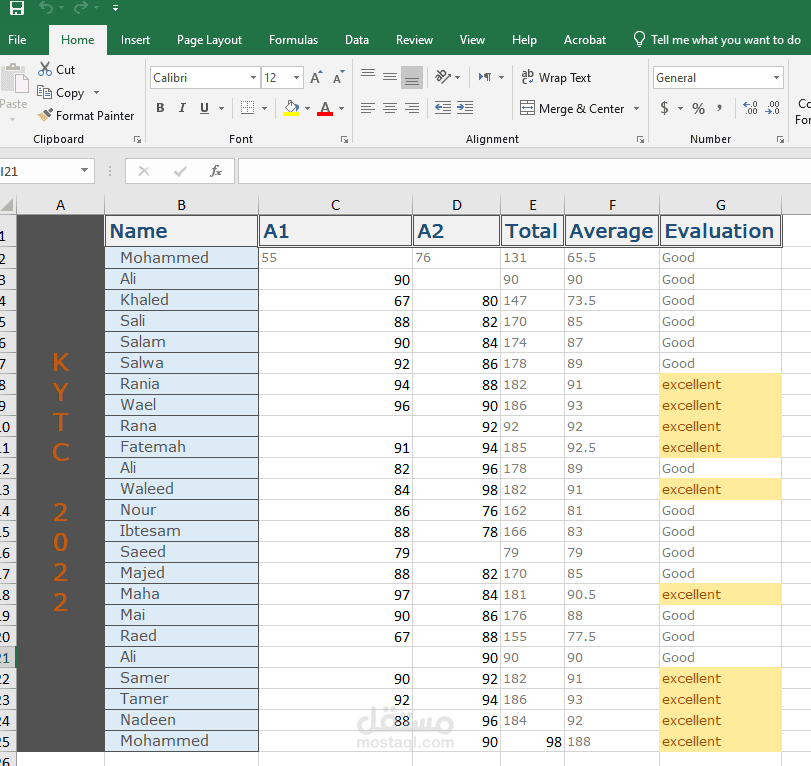Viewport: 811px width, 766px height.
Task: Click the Orientation text rotate icon
Action: pos(443,78)
